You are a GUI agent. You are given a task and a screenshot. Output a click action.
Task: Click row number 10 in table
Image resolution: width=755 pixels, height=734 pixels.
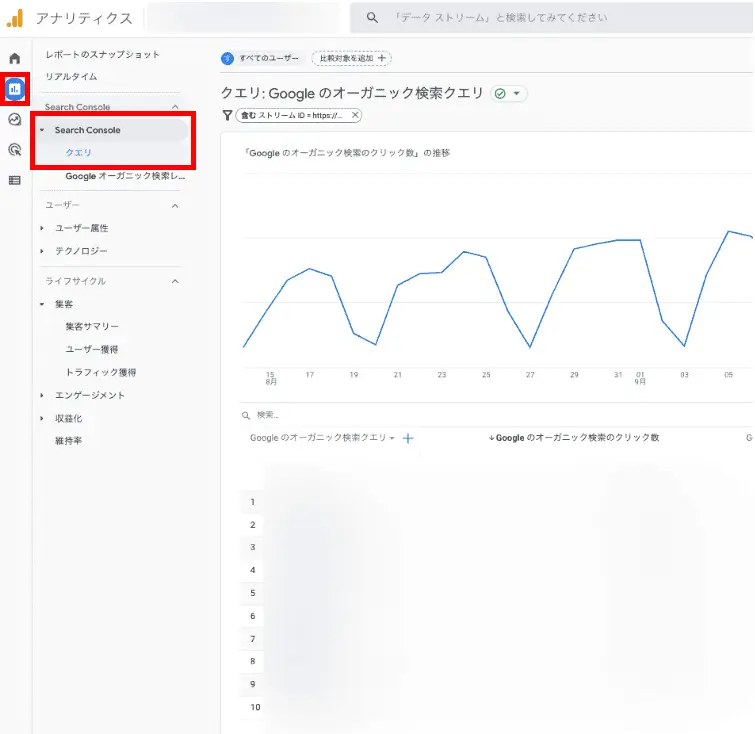tap(255, 707)
